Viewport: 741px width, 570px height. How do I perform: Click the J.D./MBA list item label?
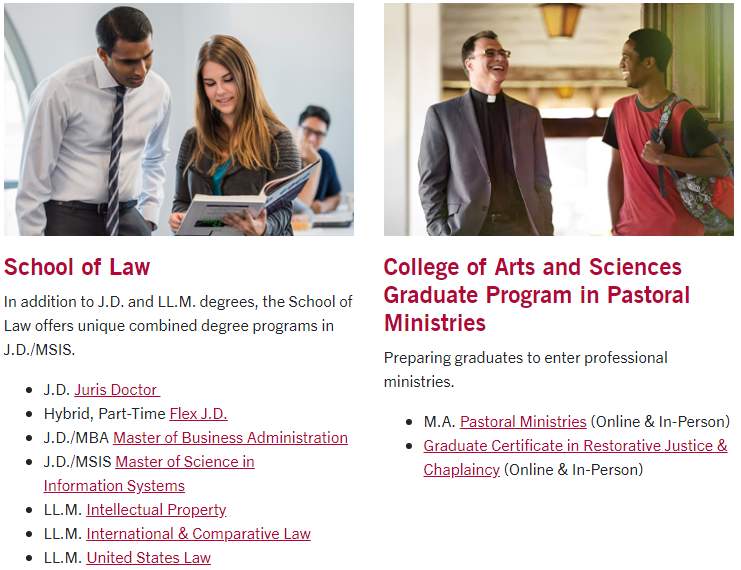[76, 438]
